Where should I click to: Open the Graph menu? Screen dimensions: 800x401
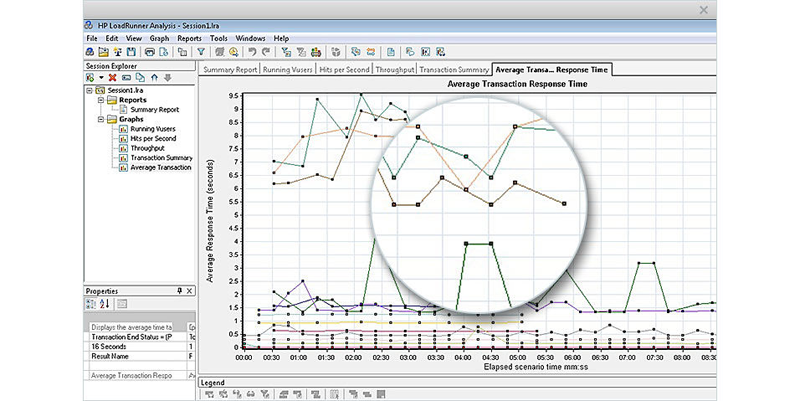pos(159,37)
